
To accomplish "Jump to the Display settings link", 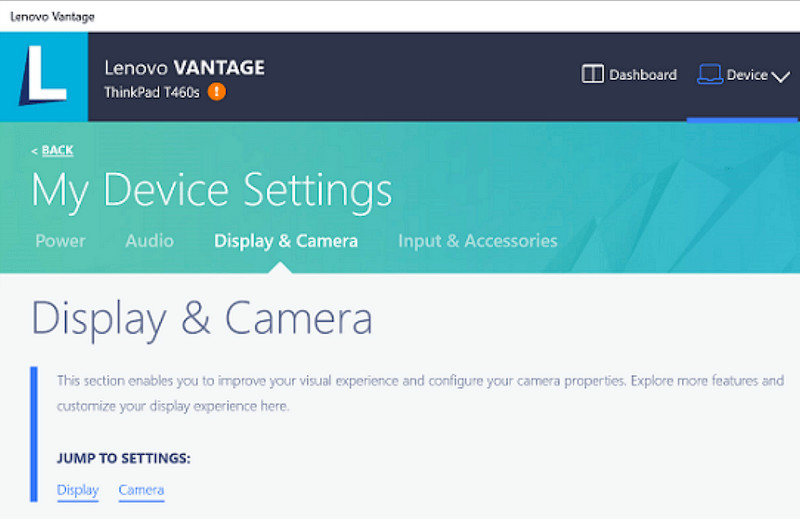I will point(78,490).
